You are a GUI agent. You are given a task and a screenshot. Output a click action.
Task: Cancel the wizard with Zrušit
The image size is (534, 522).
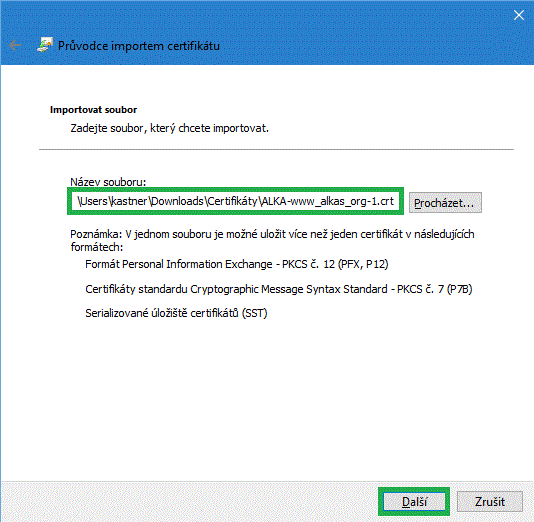489,502
